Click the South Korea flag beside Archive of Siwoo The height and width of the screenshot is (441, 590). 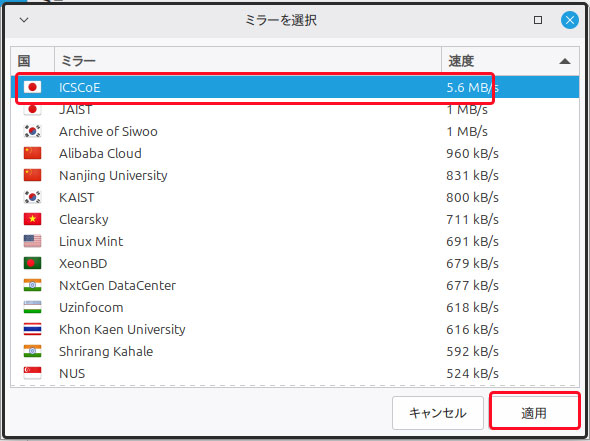click(x=32, y=131)
